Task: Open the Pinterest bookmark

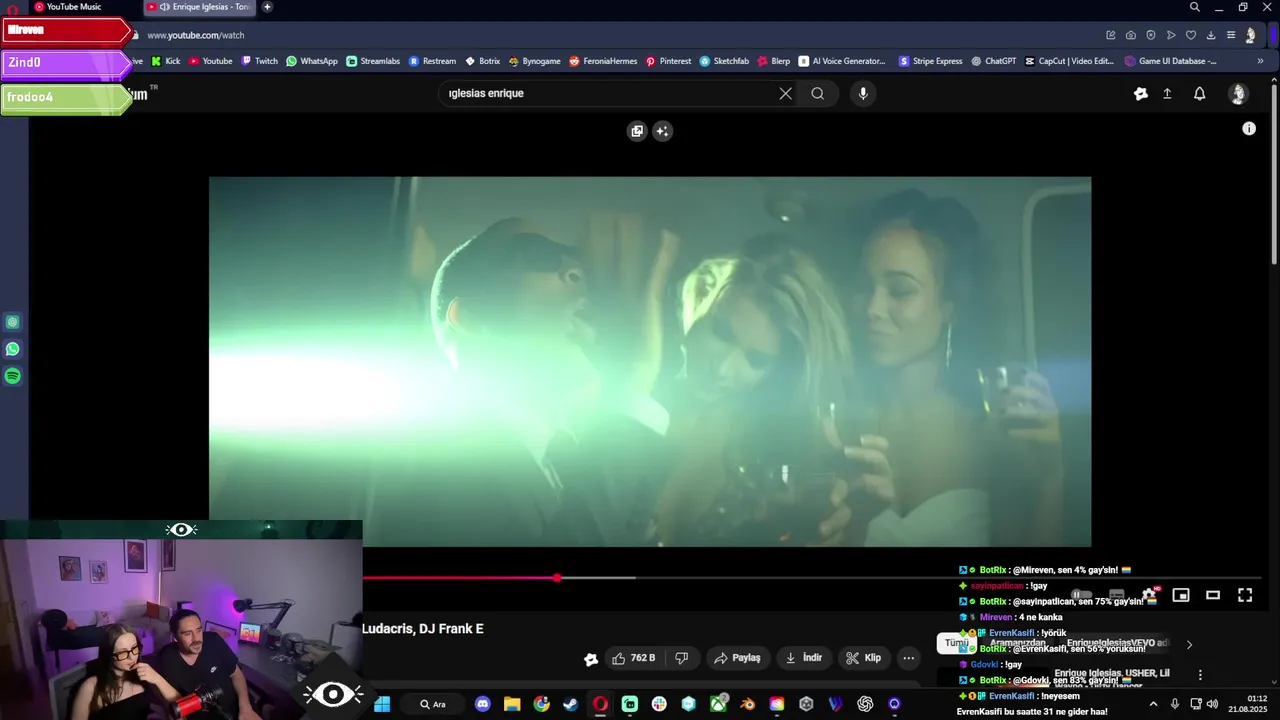Action: (x=668, y=61)
